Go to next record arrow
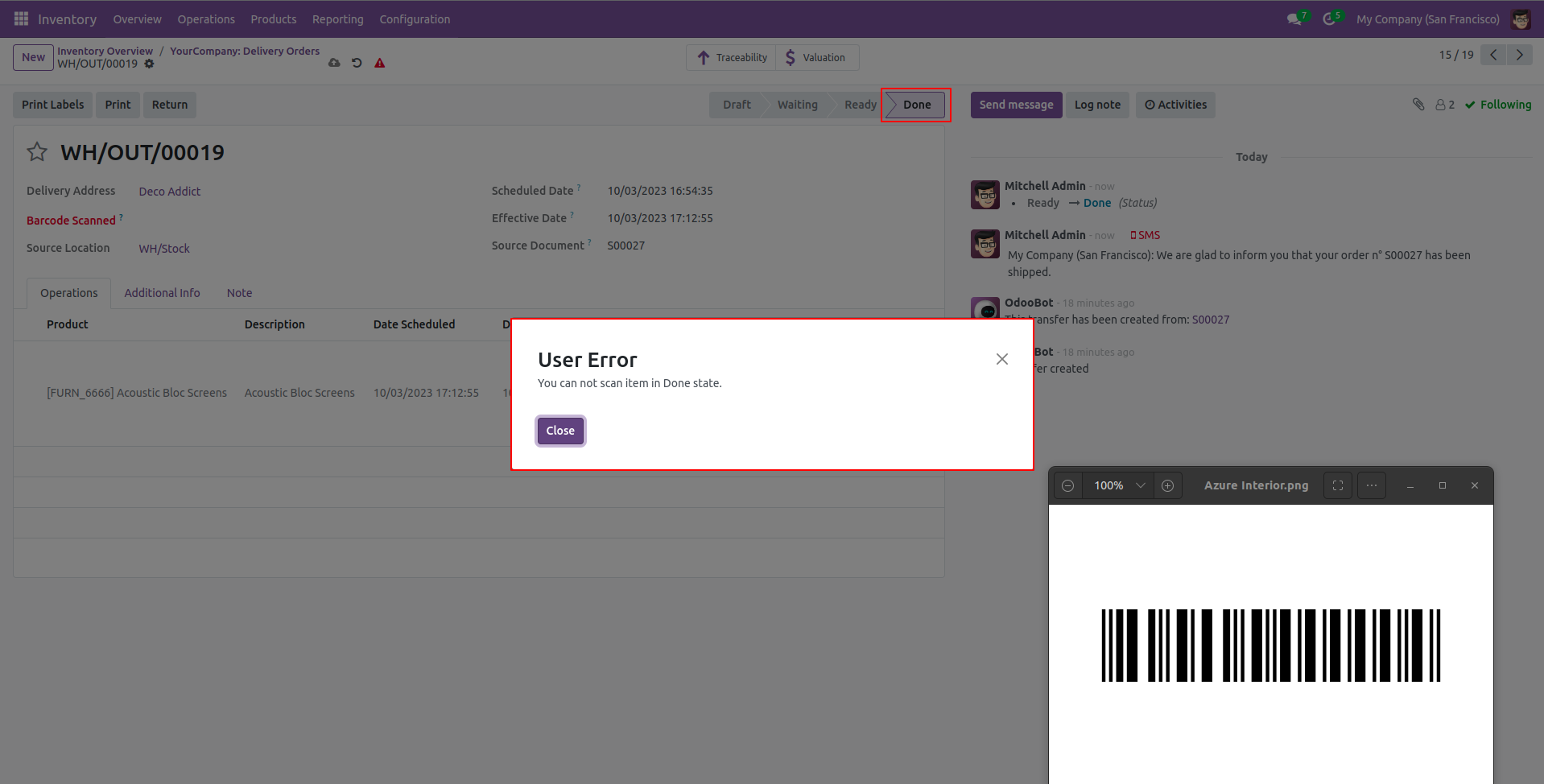 (x=1520, y=55)
